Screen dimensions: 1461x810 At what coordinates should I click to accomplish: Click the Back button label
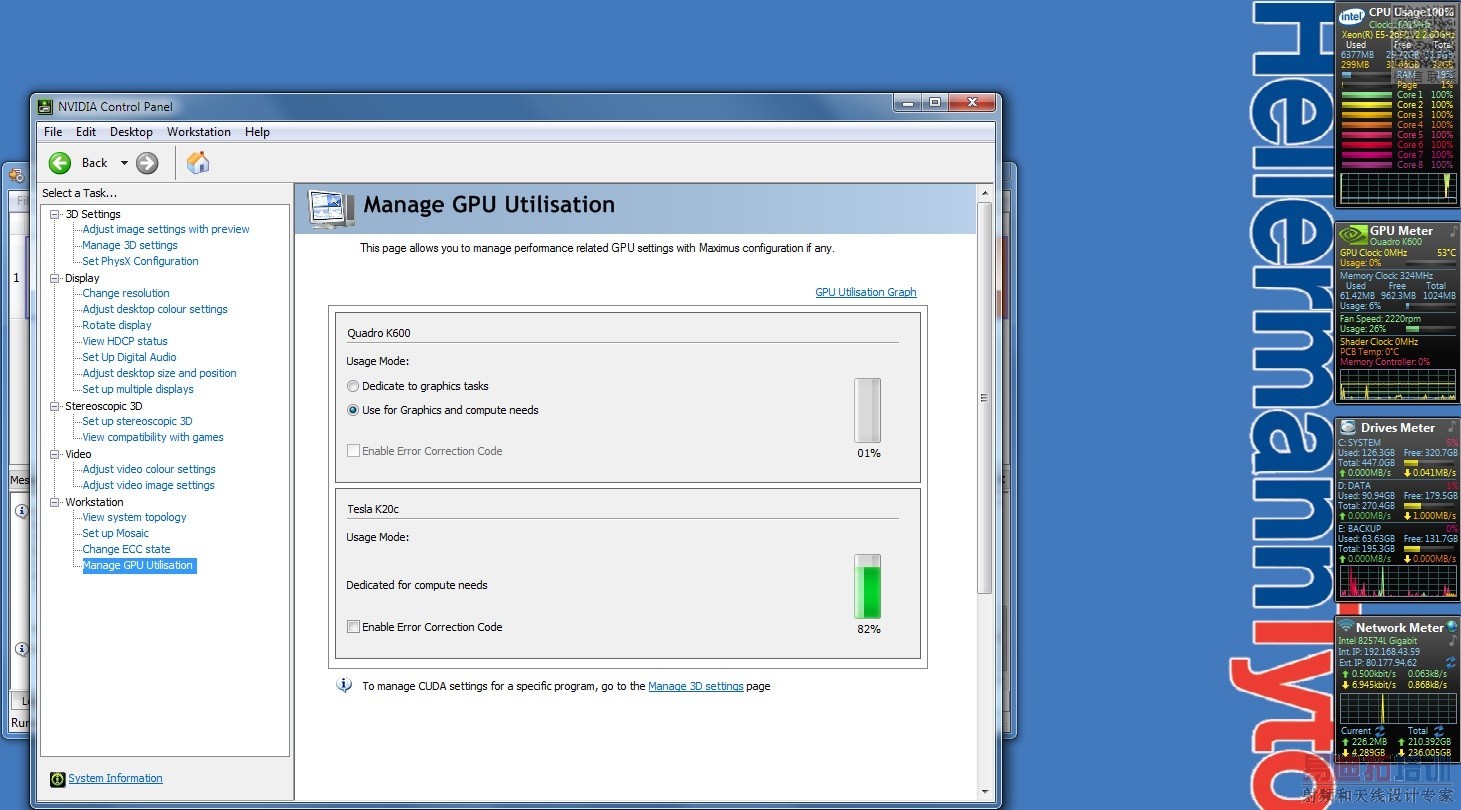click(x=94, y=163)
